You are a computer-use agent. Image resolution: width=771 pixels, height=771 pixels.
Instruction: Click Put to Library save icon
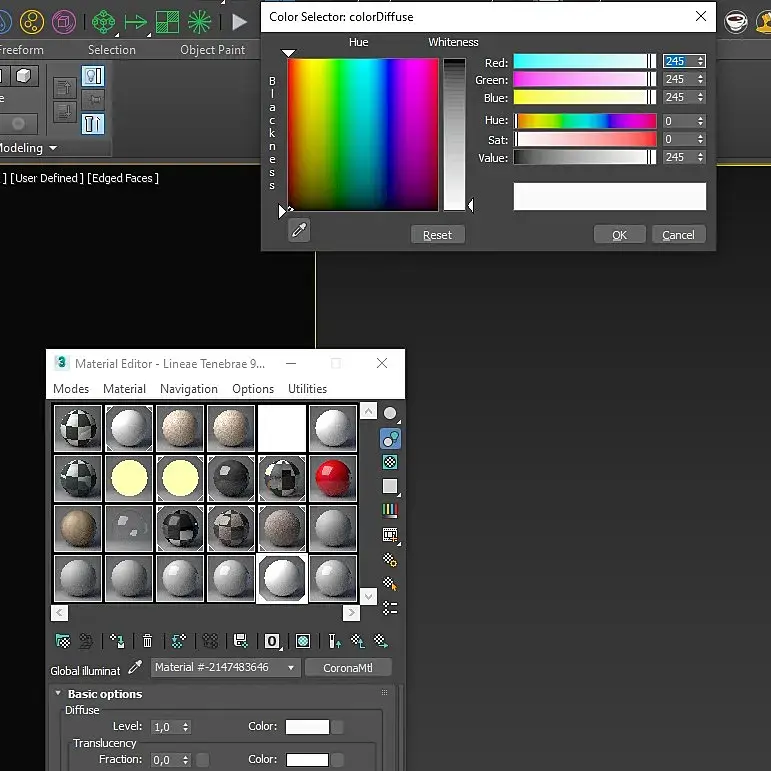pyautogui.click(x=240, y=641)
